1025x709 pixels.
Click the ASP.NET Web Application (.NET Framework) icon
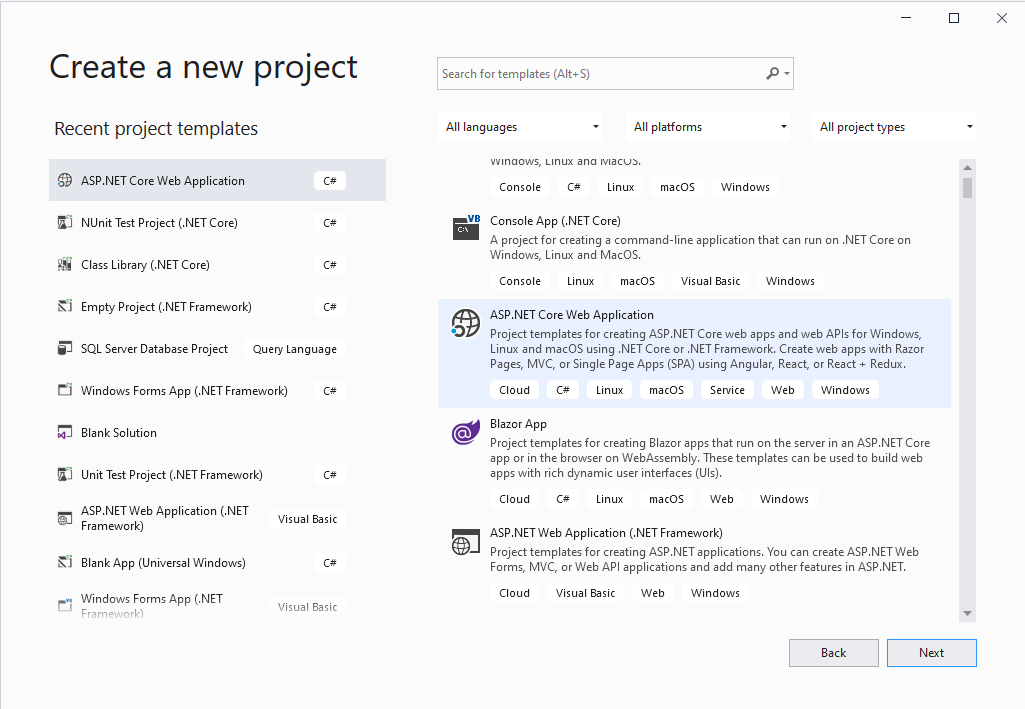coord(465,542)
